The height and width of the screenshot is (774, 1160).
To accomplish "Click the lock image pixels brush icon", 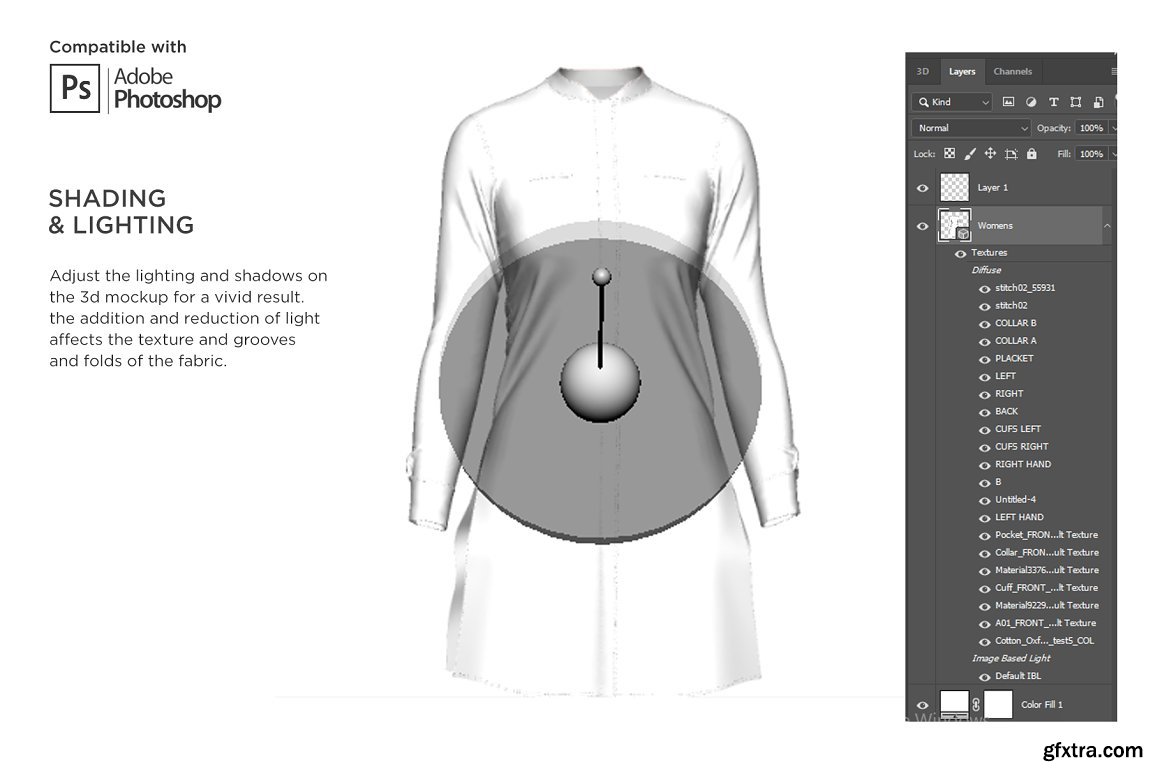I will tap(969, 154).
